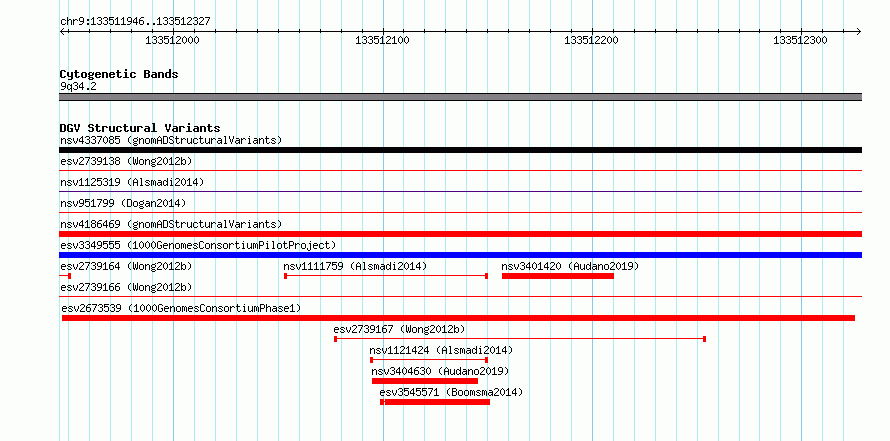Click ruler position 133512300
The image size is (890, 441).
tap(801, 40)
